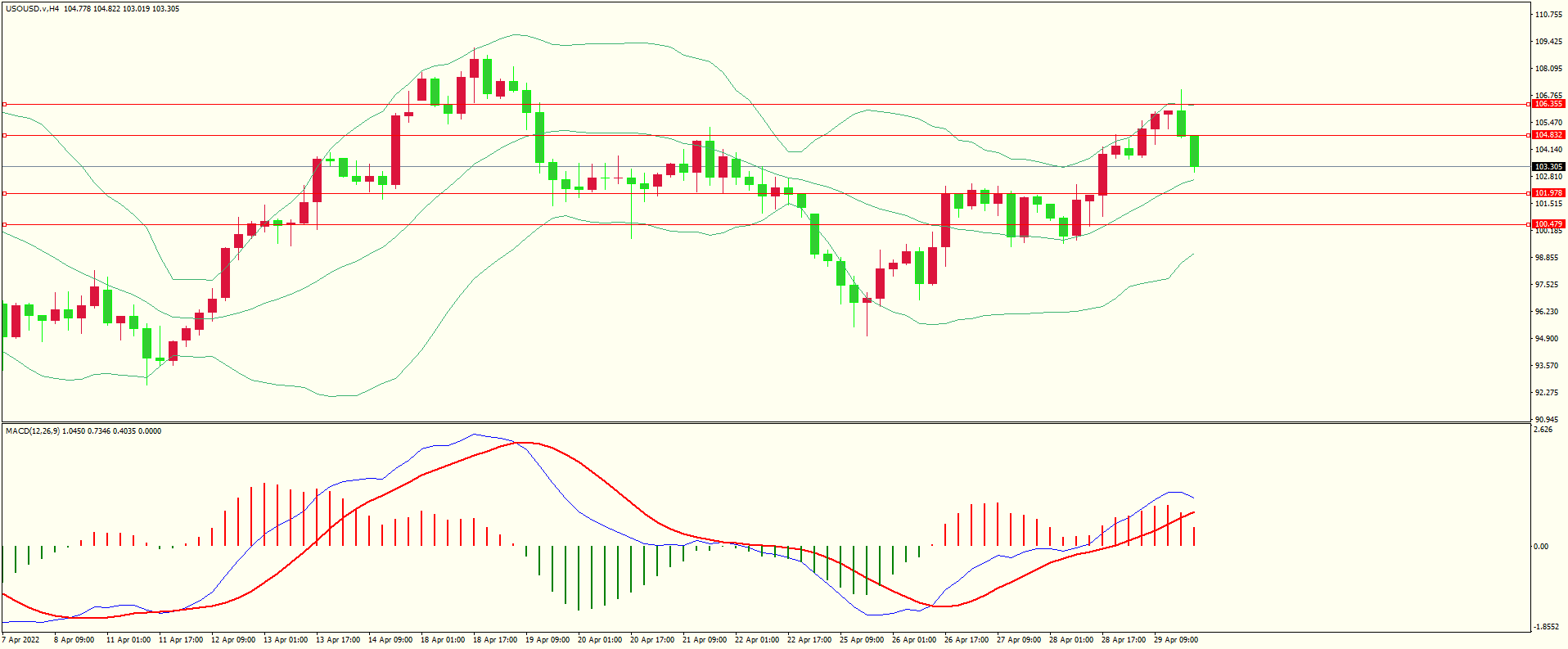
Task: Click the red 106.355 price level label
Action: (x=1548, y=104)
